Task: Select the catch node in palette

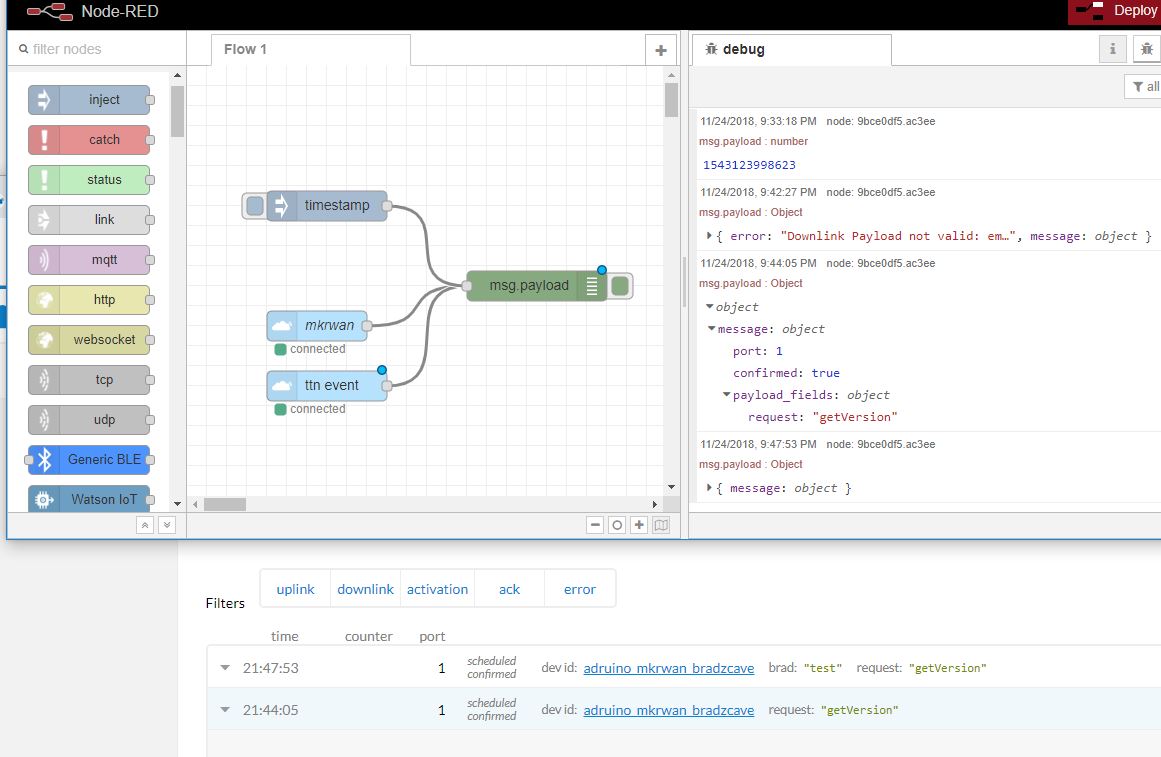Action: click(x=89, y=140)
